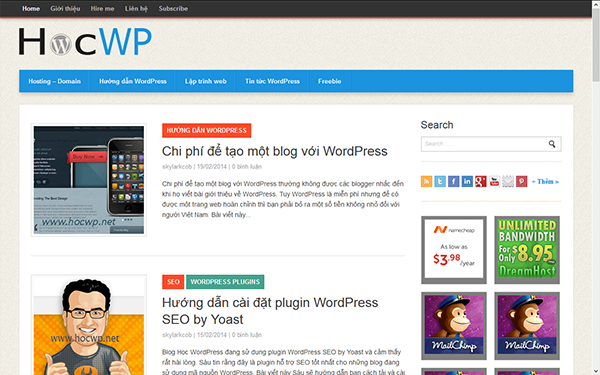Open the RSS feed icon
This screenshot has height=375, width=600.
426,181
